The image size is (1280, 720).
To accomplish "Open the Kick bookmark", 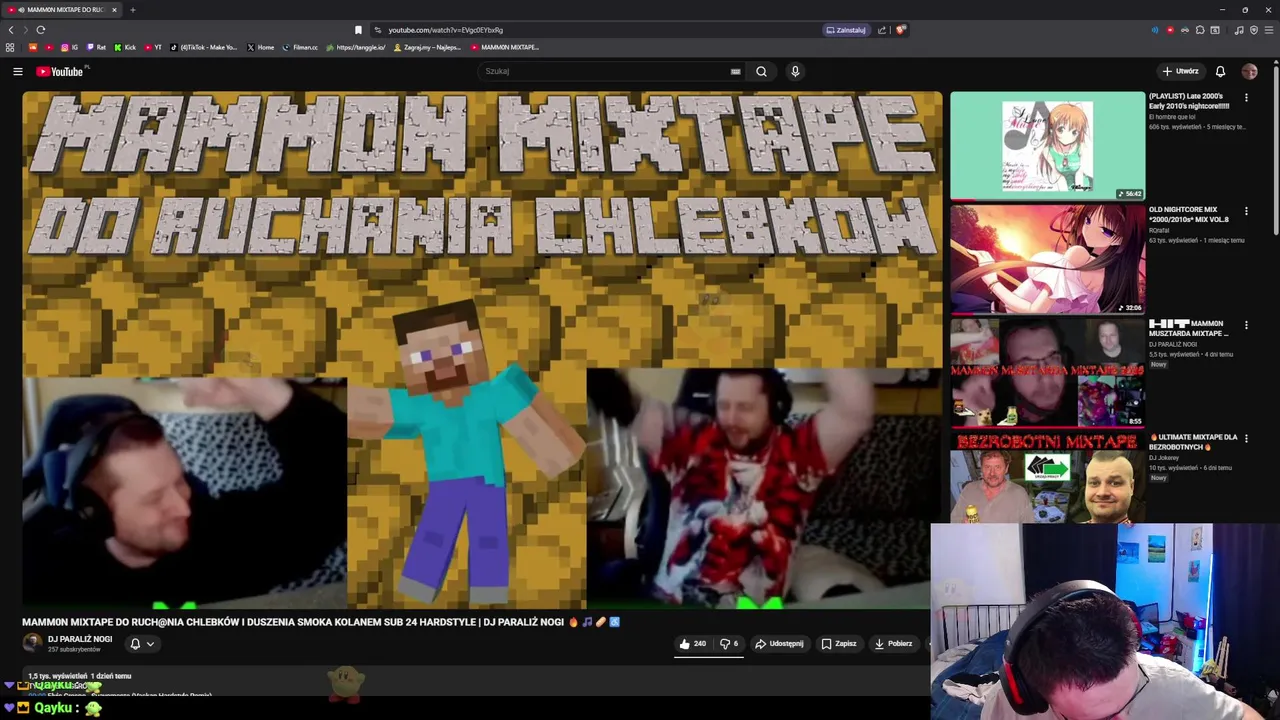I will (x=125, y=47).
